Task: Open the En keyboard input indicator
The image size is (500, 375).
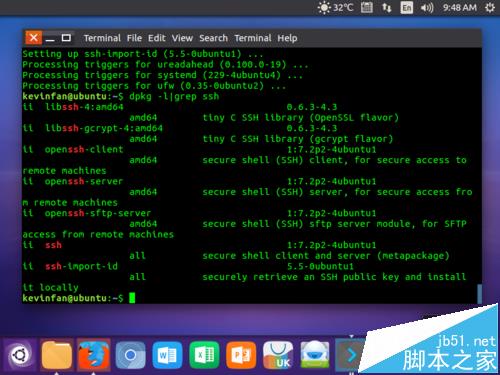Action: [407, 7]
